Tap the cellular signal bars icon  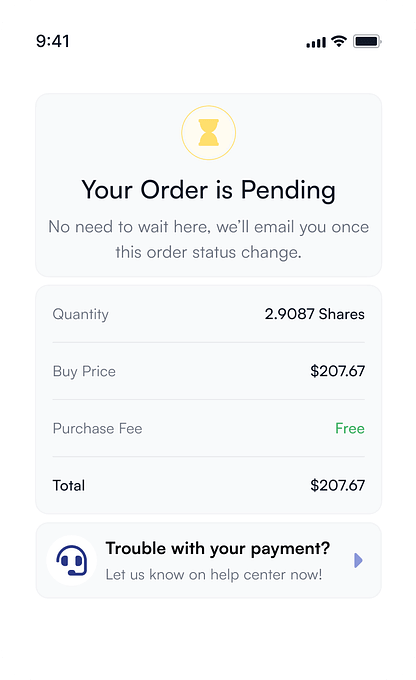pos(316,42)
